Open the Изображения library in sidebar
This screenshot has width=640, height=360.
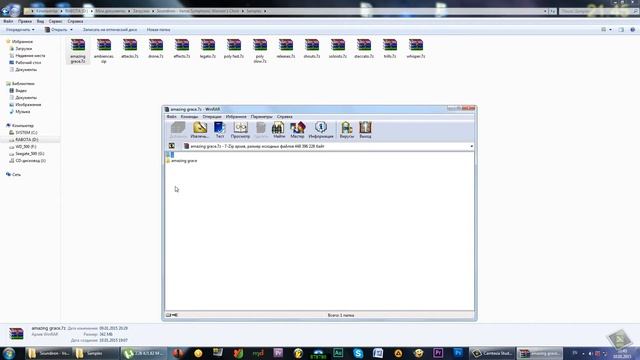28,104
